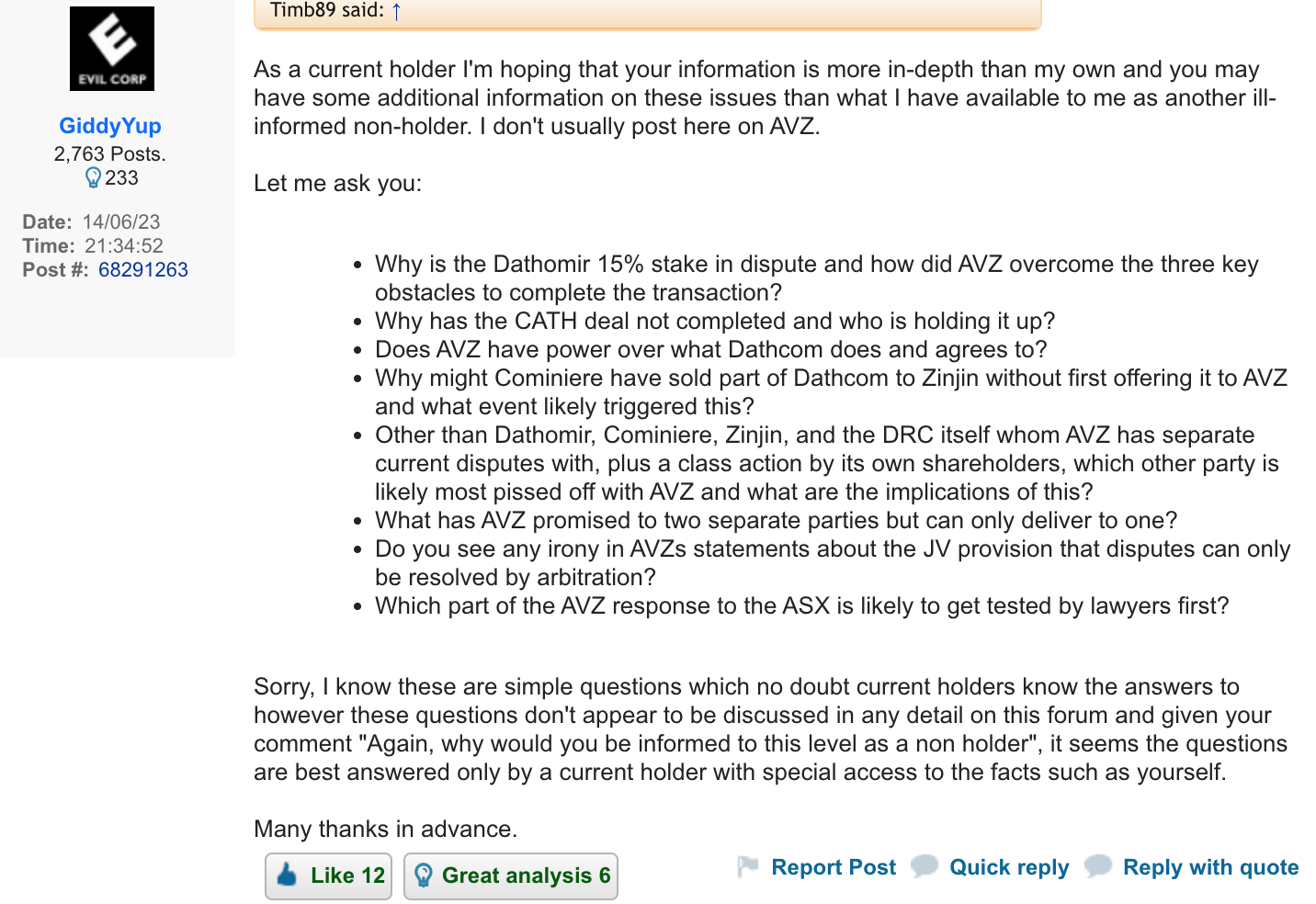Click the thumbs-up icon on Like button
The width and height of the screenshot is (1316, 904).
tap(287, 875)
